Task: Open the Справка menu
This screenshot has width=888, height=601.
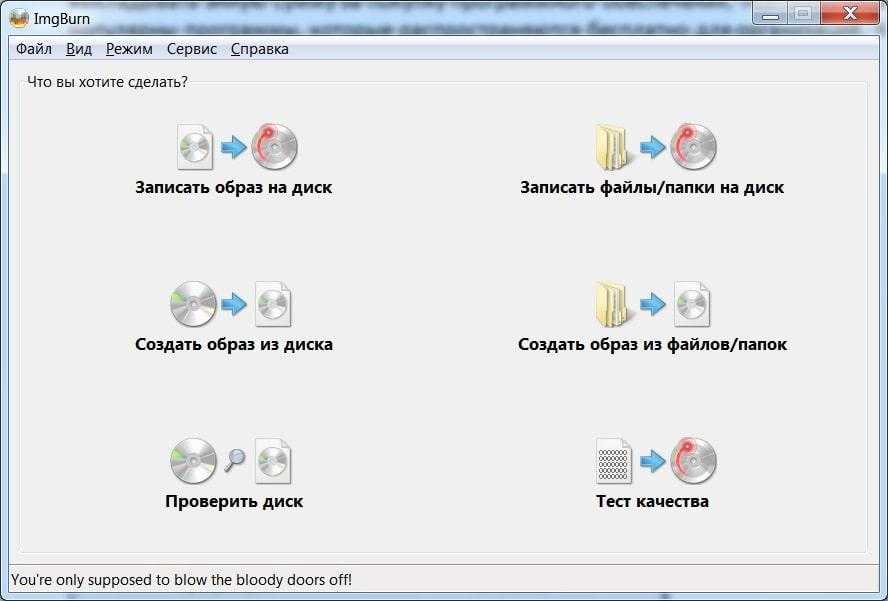Action: [260, 49]
